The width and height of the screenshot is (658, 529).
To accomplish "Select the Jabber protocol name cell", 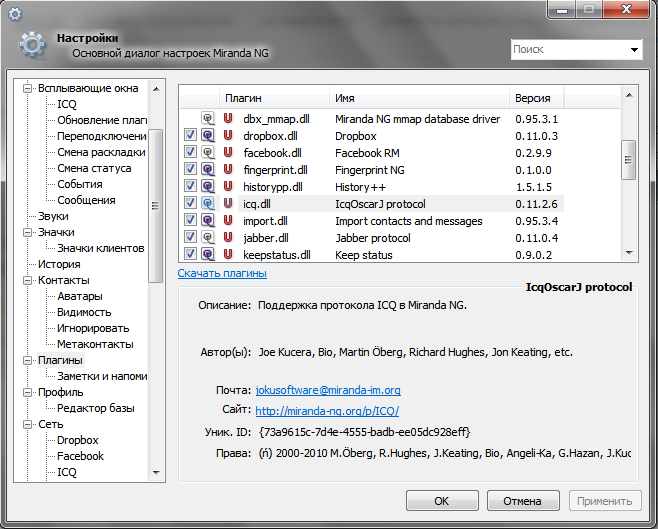I will pyautogui.click(x=373, y=238).
